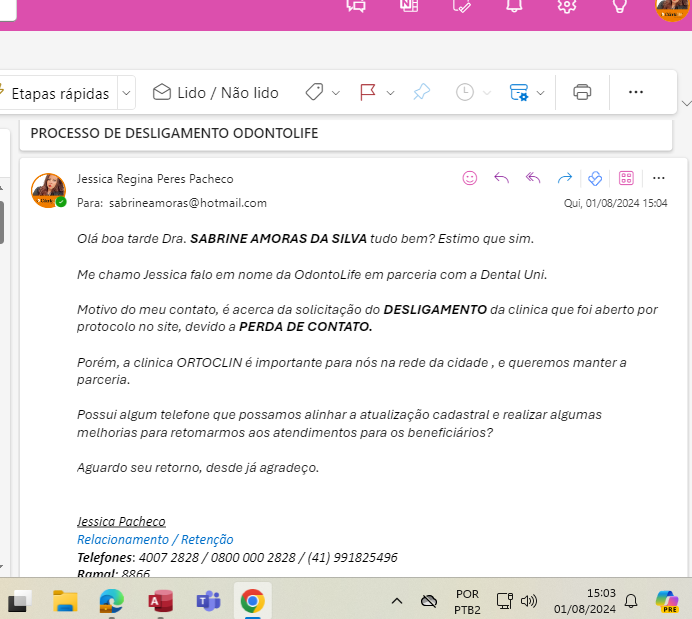
Task: Open more options ellipsis in the toolbar
Action: (636, 92)
